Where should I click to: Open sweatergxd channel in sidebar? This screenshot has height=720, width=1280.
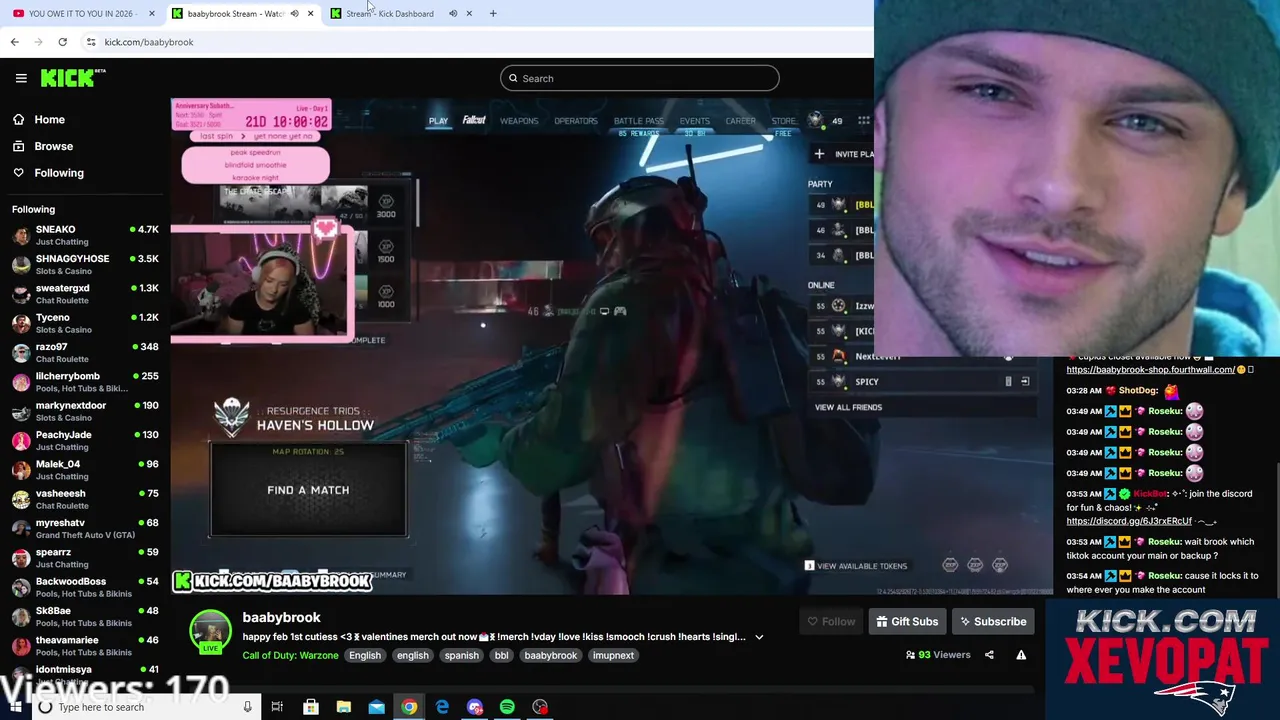click(x=85, y=294)
